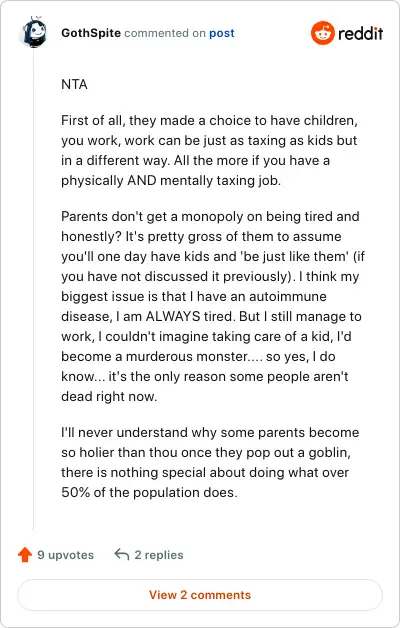Click the "commented on" gray text
The image size is (400, 628).
165,33
